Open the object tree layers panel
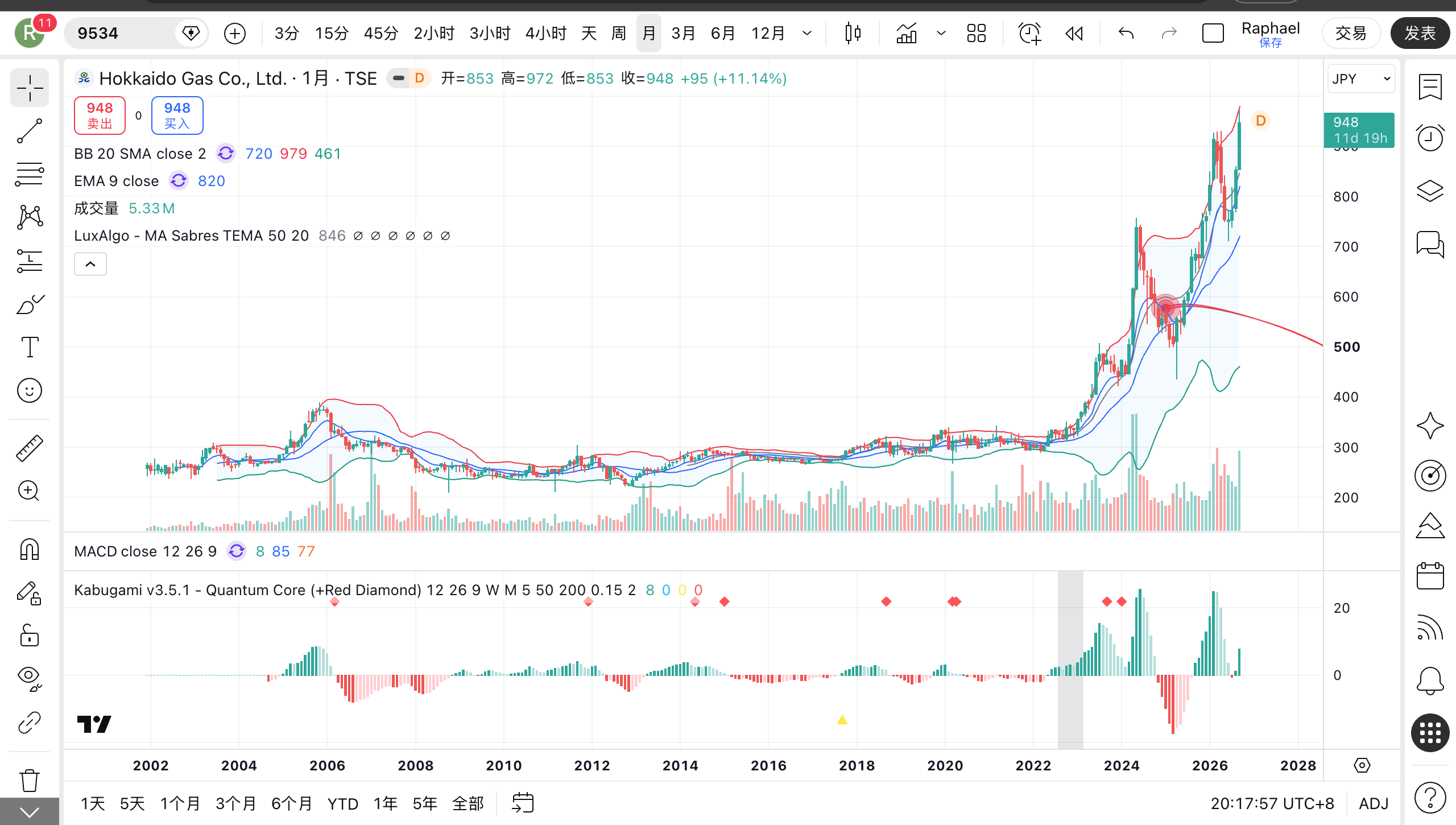1456x825 pixels. coord(1430,191)
